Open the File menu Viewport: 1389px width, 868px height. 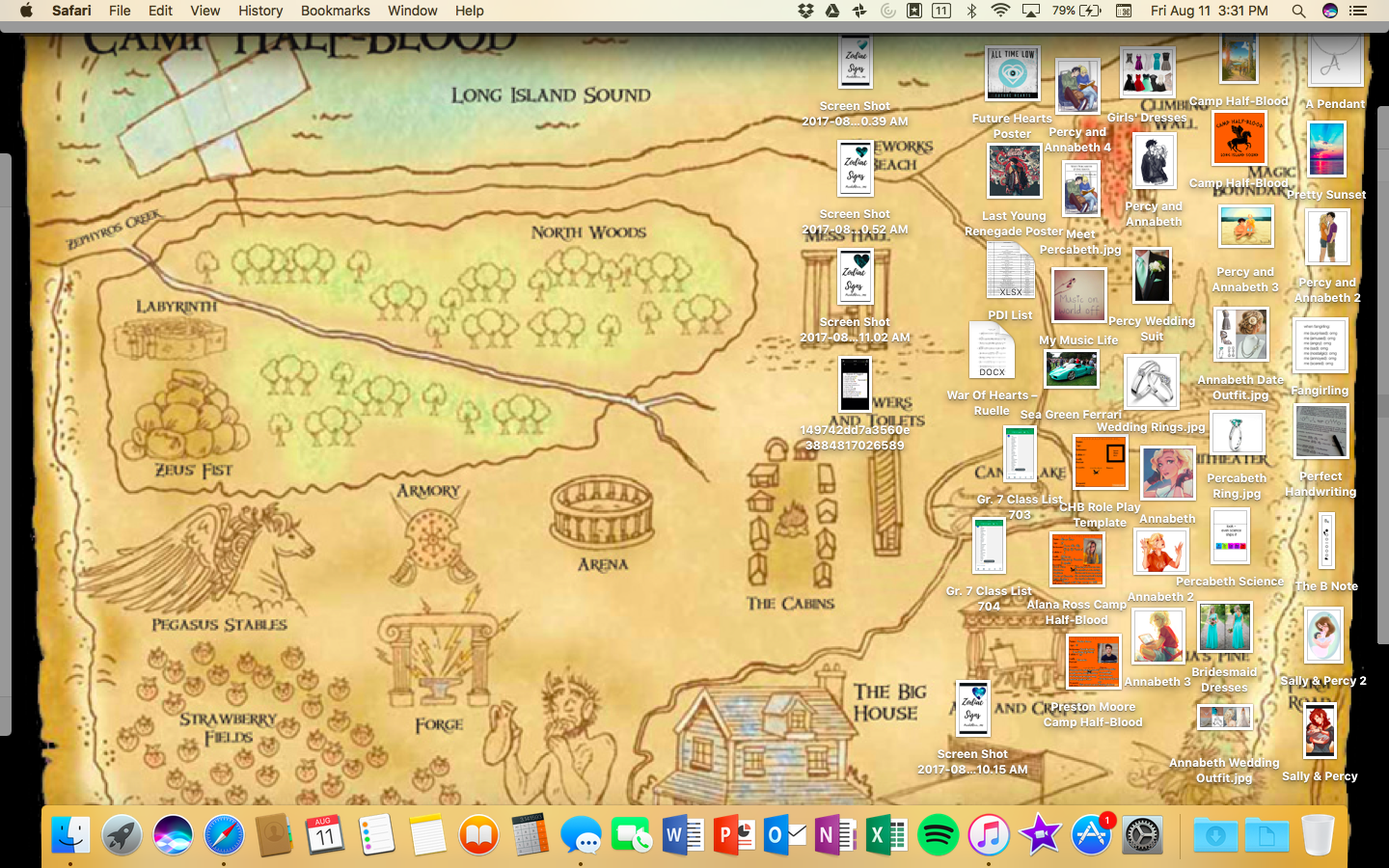coord(120,11)
